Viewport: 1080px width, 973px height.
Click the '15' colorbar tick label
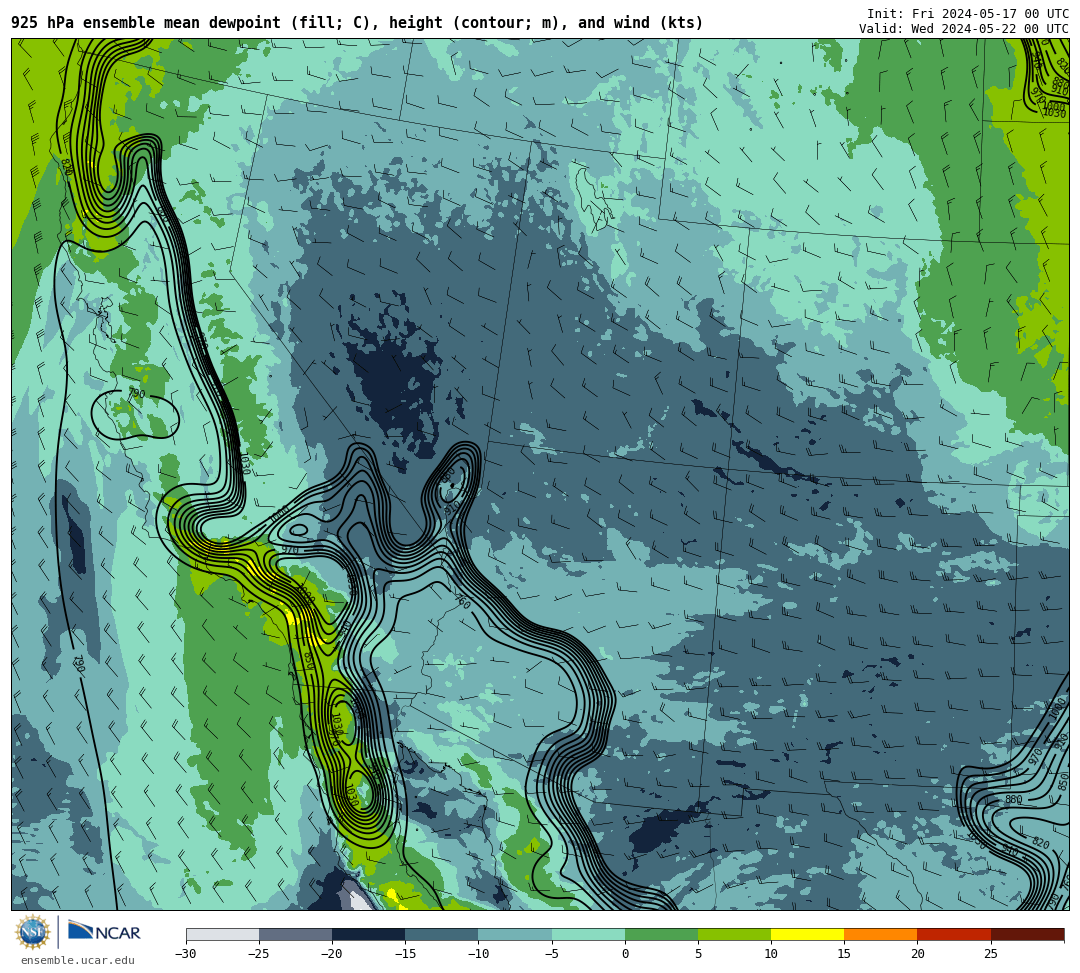pos(844,954)
